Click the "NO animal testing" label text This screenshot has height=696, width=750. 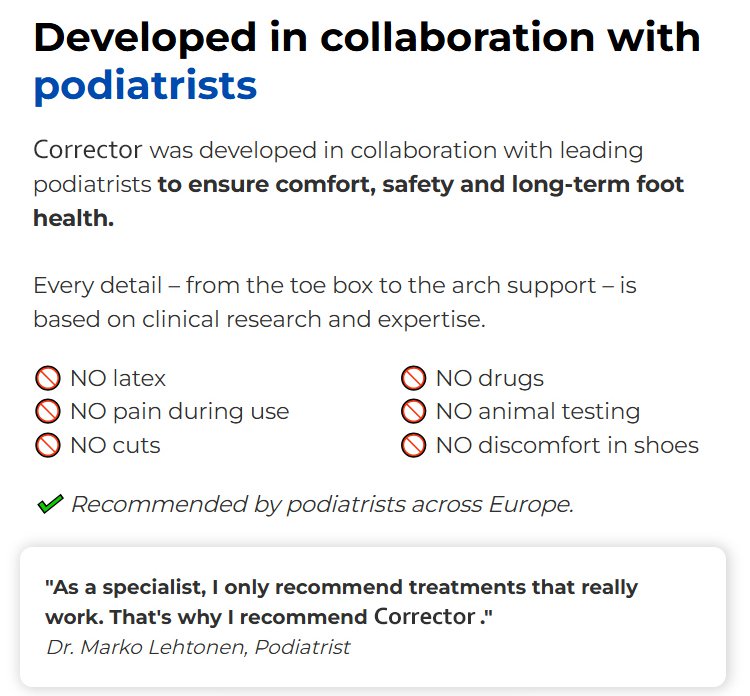pyautogui.click(x=538, y=412)
